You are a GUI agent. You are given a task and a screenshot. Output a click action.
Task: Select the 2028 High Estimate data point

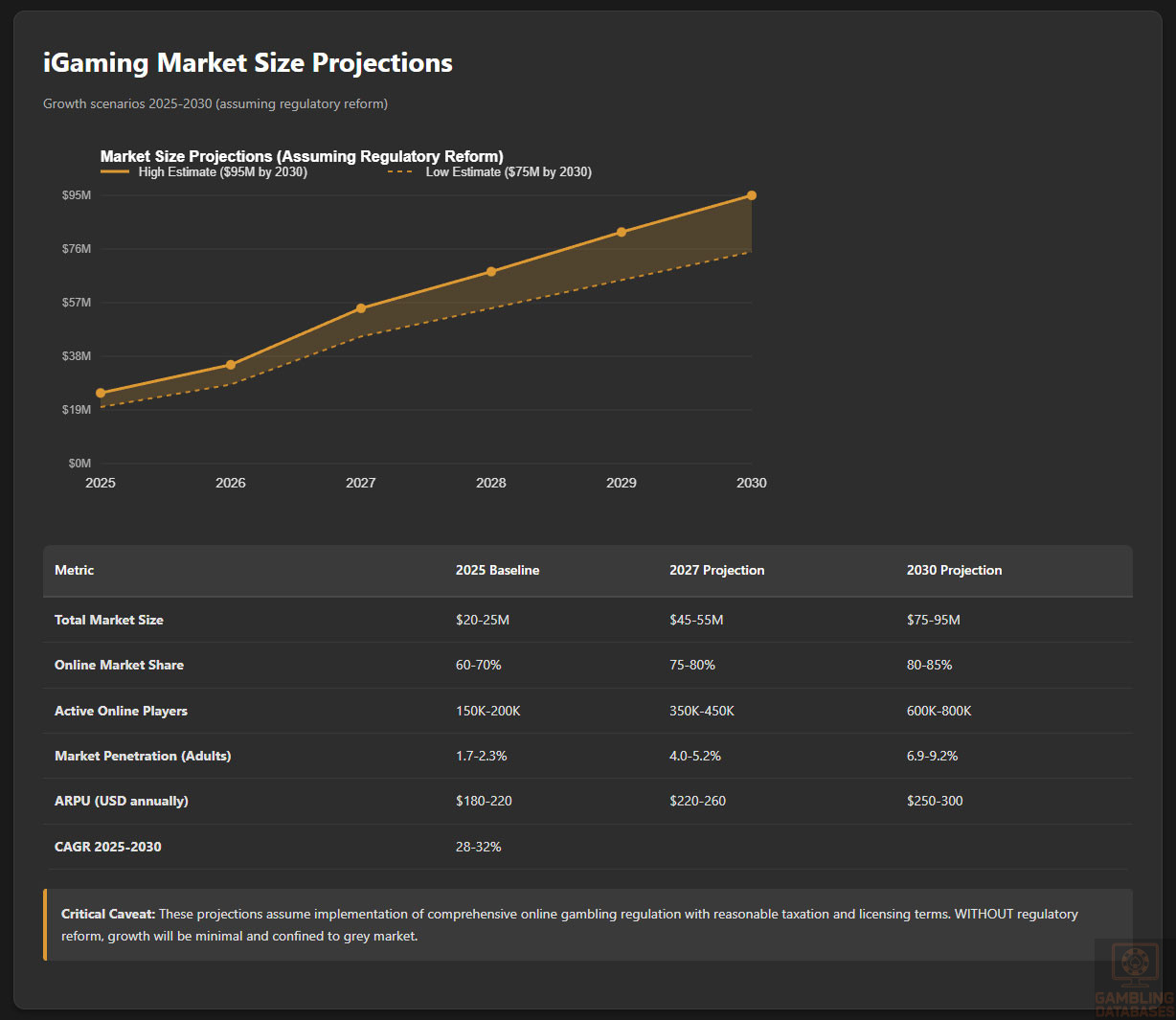[491, 272]
